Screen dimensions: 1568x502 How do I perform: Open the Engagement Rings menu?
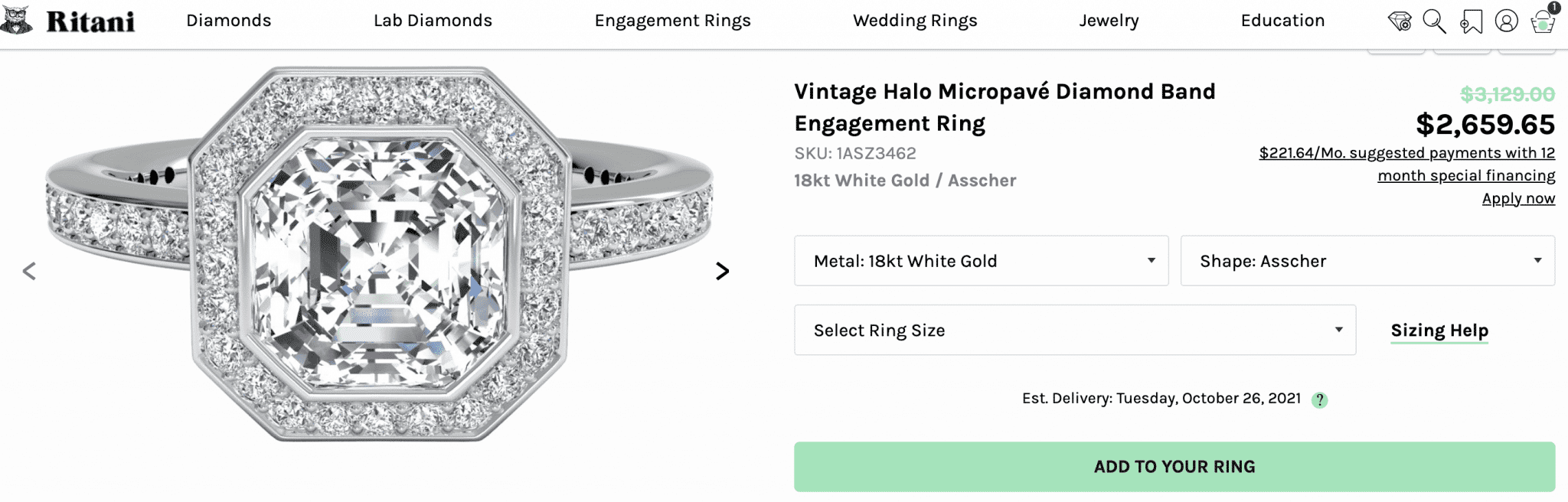[672, 21]
